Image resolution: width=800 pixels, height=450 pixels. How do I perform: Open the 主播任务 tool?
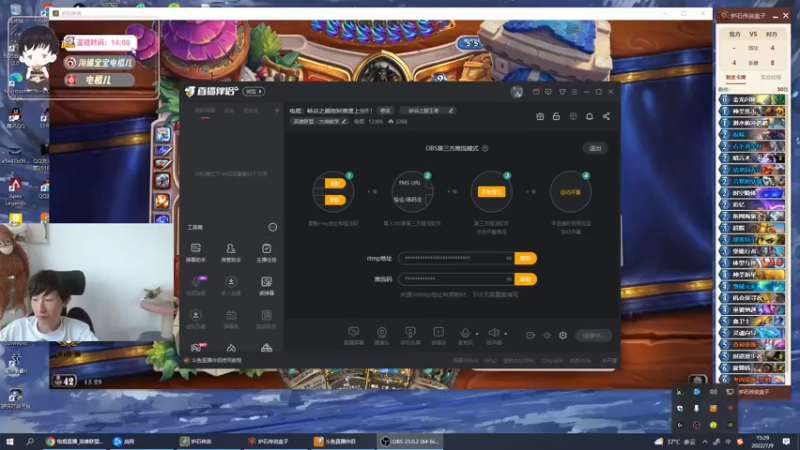[266, 253]
